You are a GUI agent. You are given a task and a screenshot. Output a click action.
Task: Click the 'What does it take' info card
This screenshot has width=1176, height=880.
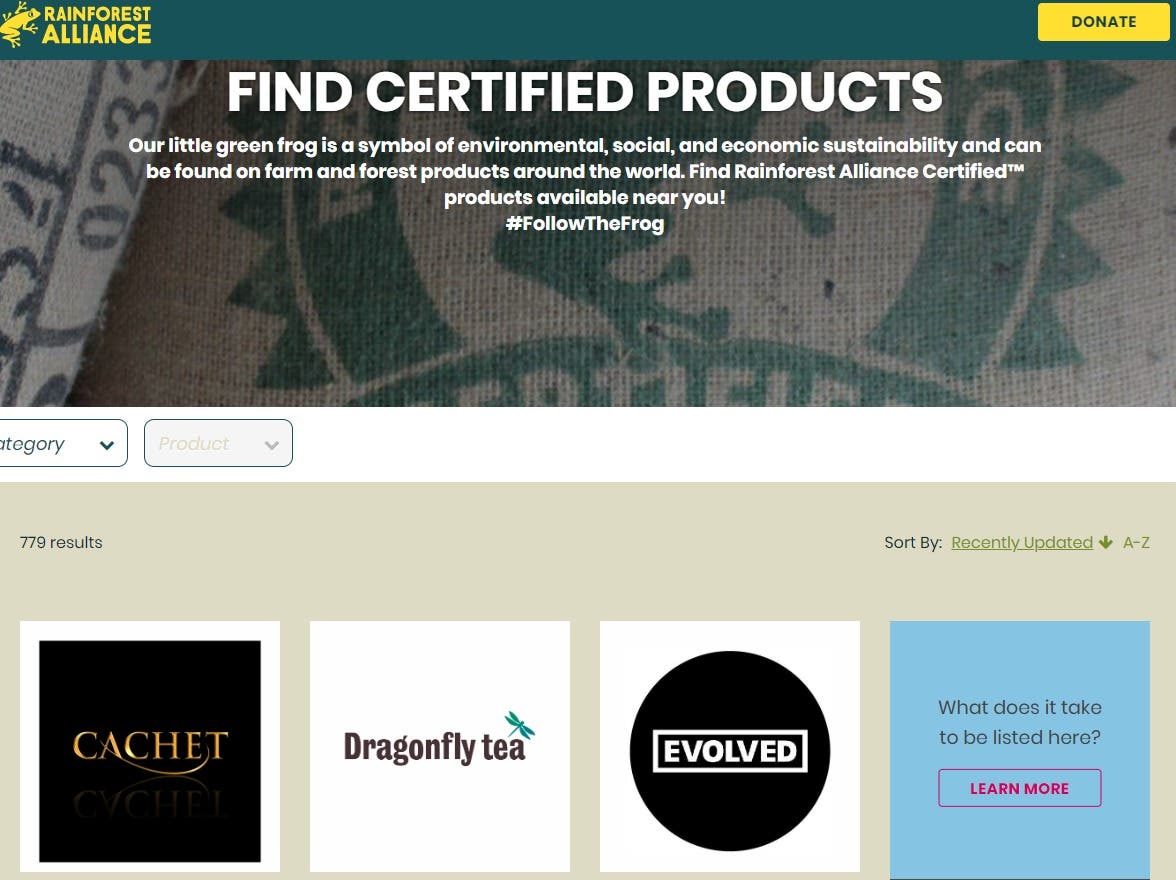(x=1019, y=750)
